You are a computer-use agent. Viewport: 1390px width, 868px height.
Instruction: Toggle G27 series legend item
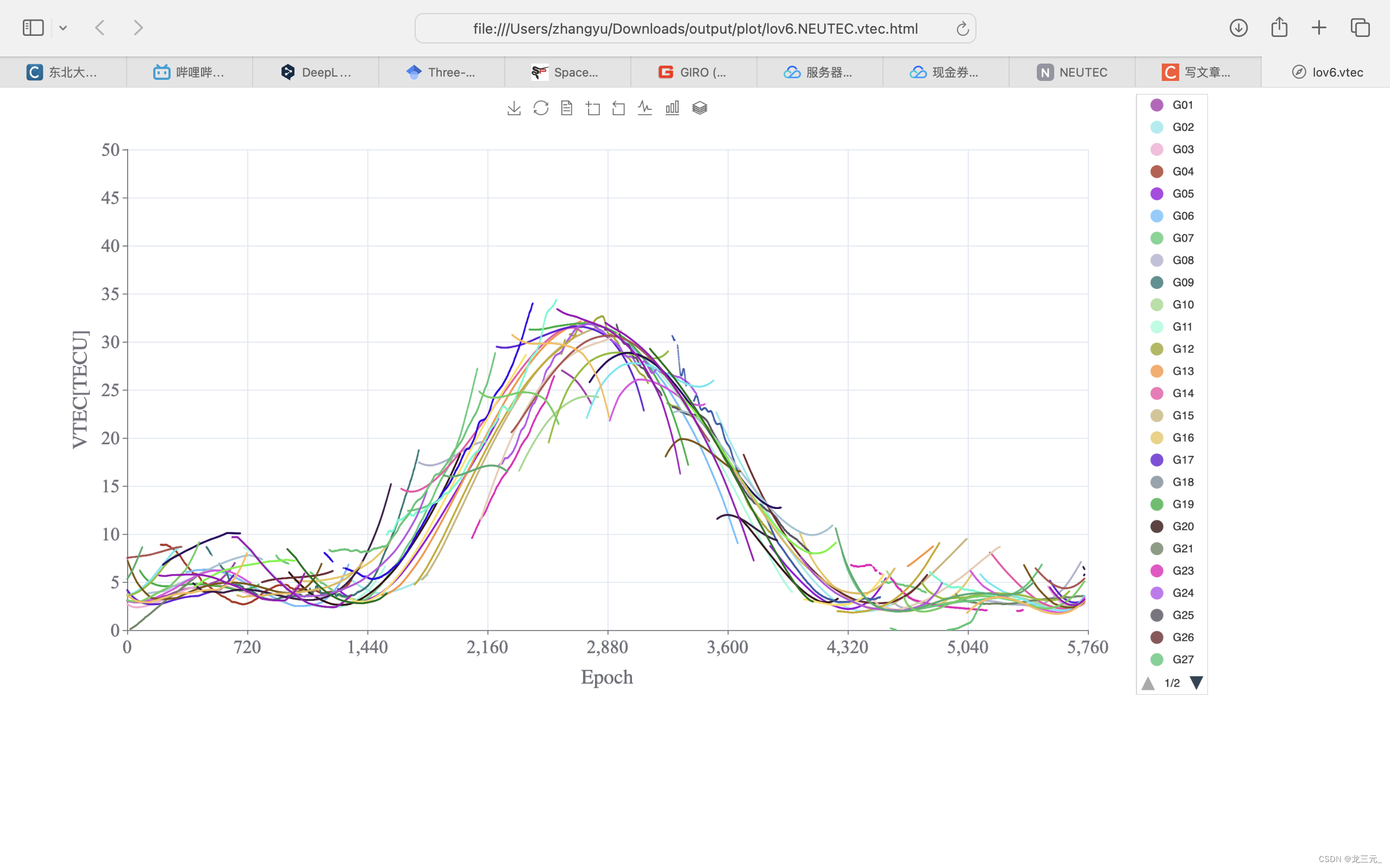[x=1182, y=659]
